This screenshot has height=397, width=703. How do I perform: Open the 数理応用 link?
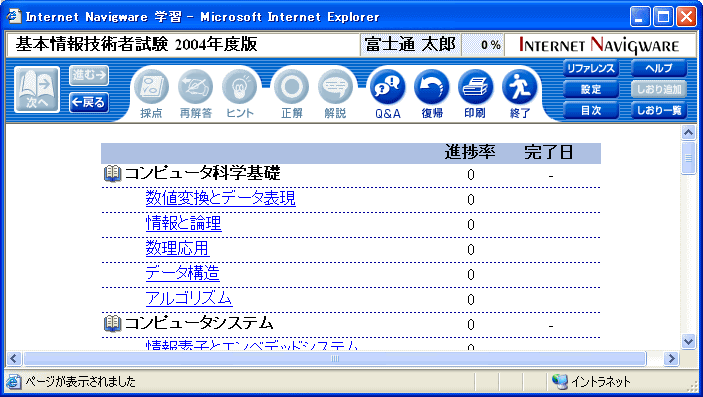pos(178,248)
